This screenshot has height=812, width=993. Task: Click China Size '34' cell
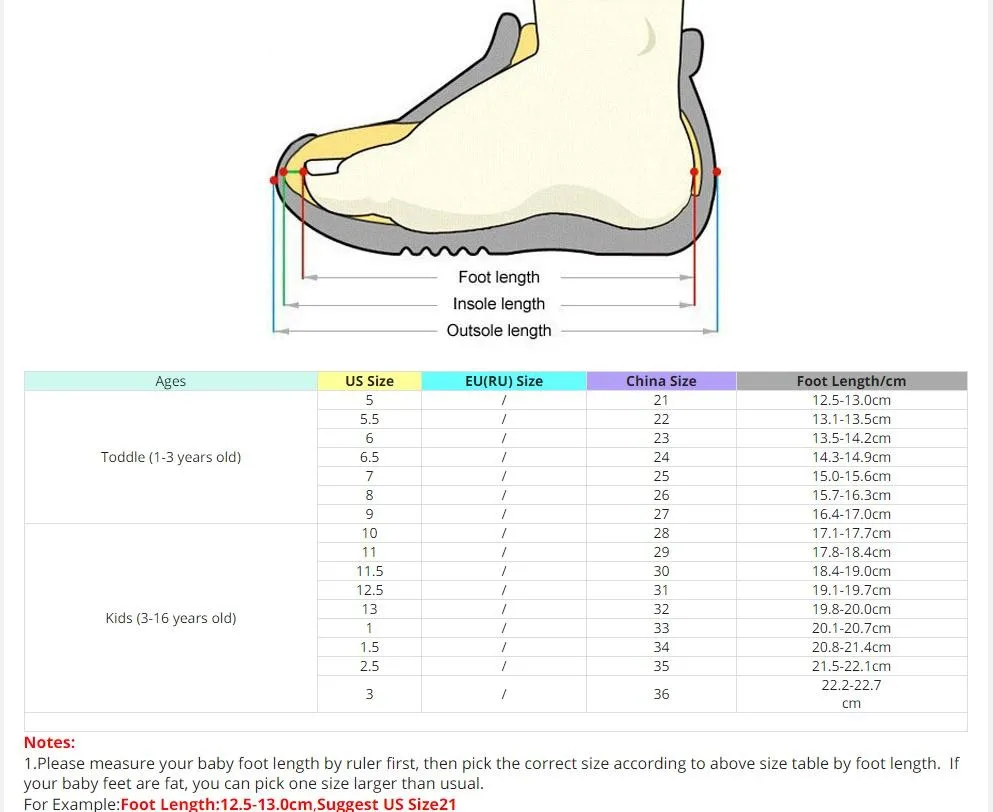point(661,647)
